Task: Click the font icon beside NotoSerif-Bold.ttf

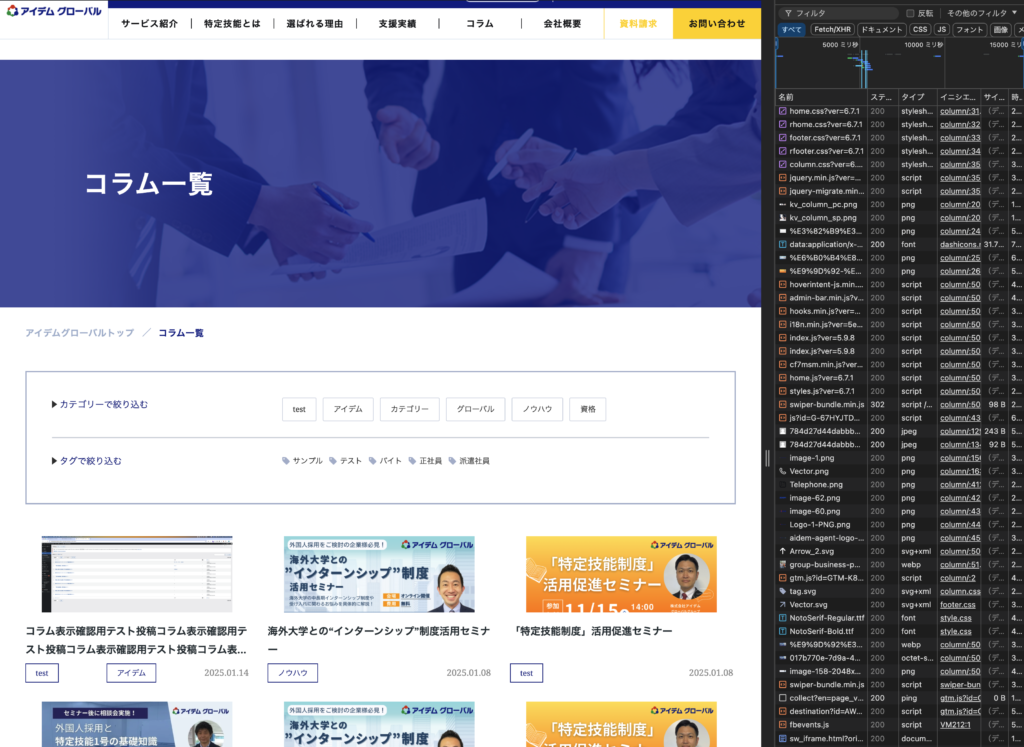Action: (x=782, y=631)
